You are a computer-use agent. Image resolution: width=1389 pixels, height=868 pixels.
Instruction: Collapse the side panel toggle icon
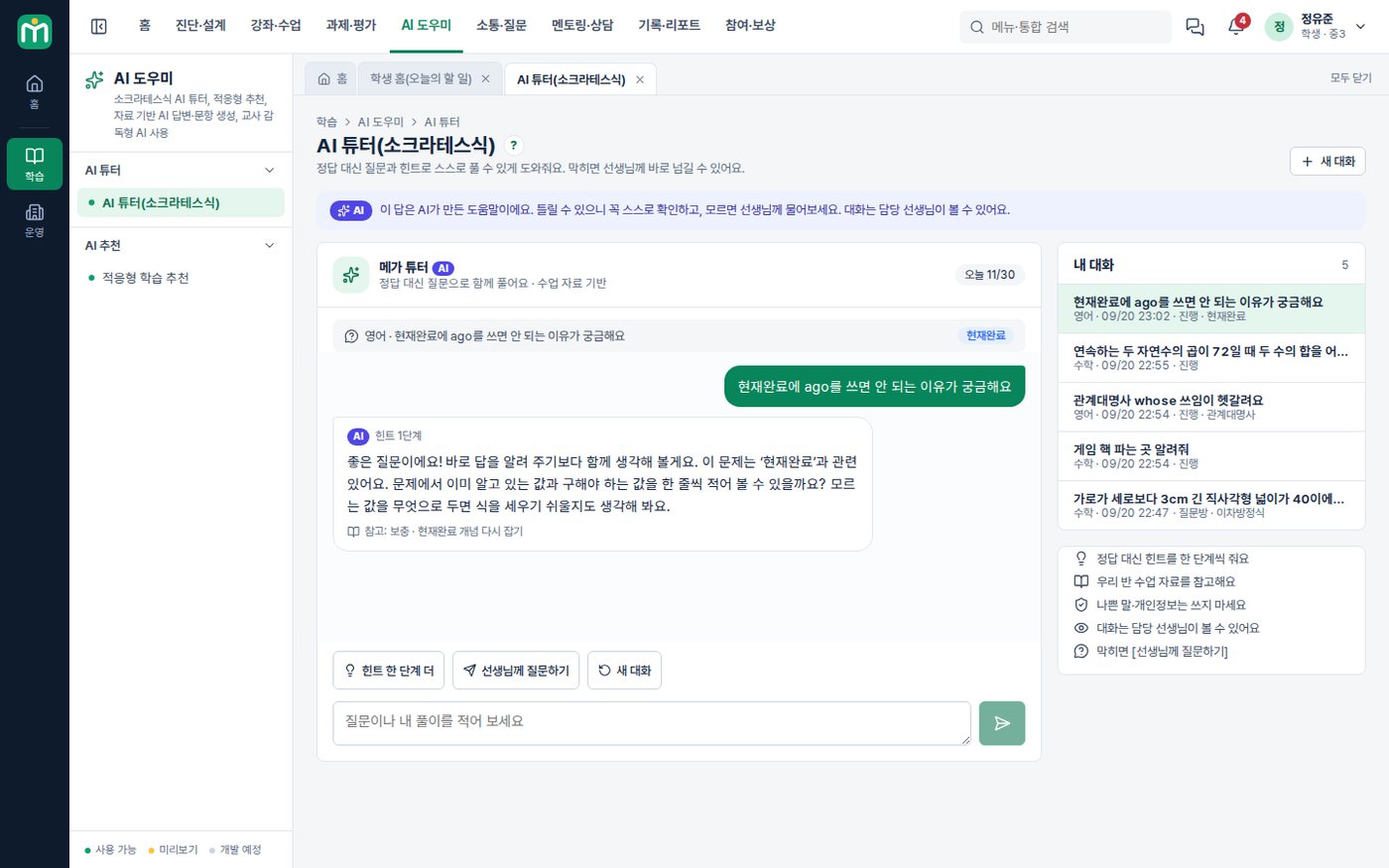click(99, 27)
